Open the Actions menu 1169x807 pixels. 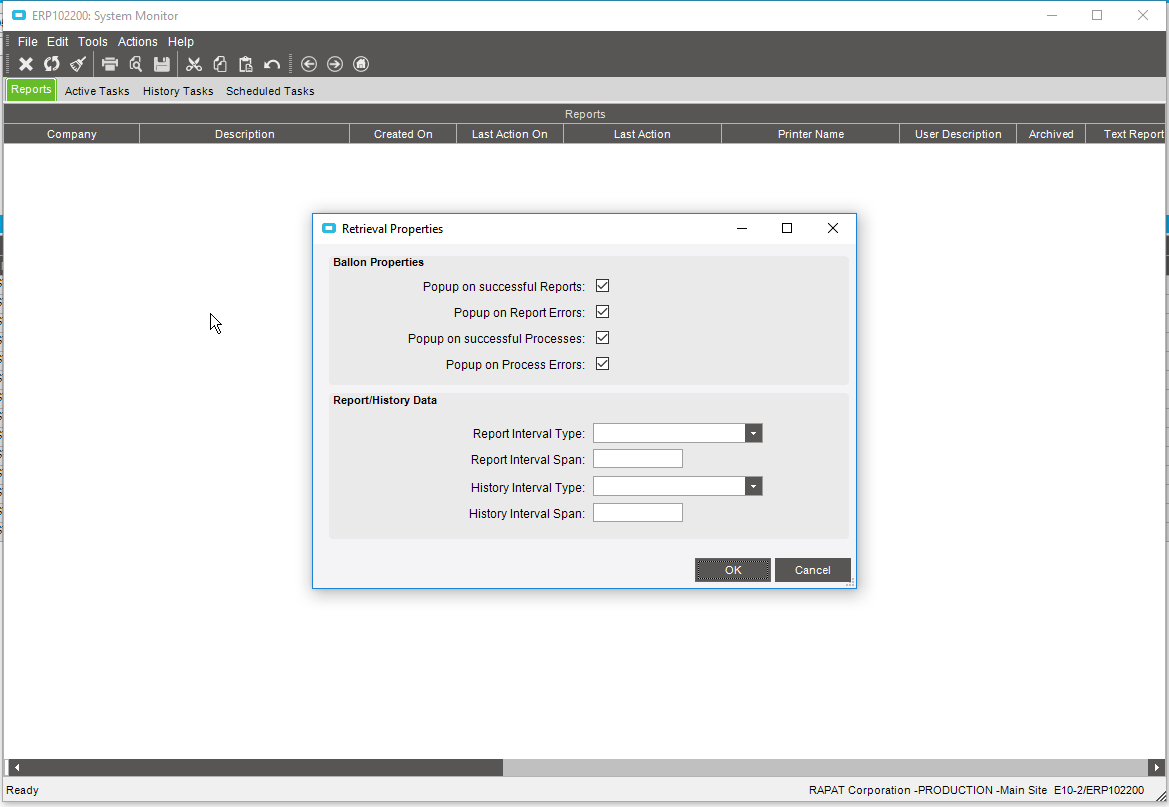tap(137, 42)
